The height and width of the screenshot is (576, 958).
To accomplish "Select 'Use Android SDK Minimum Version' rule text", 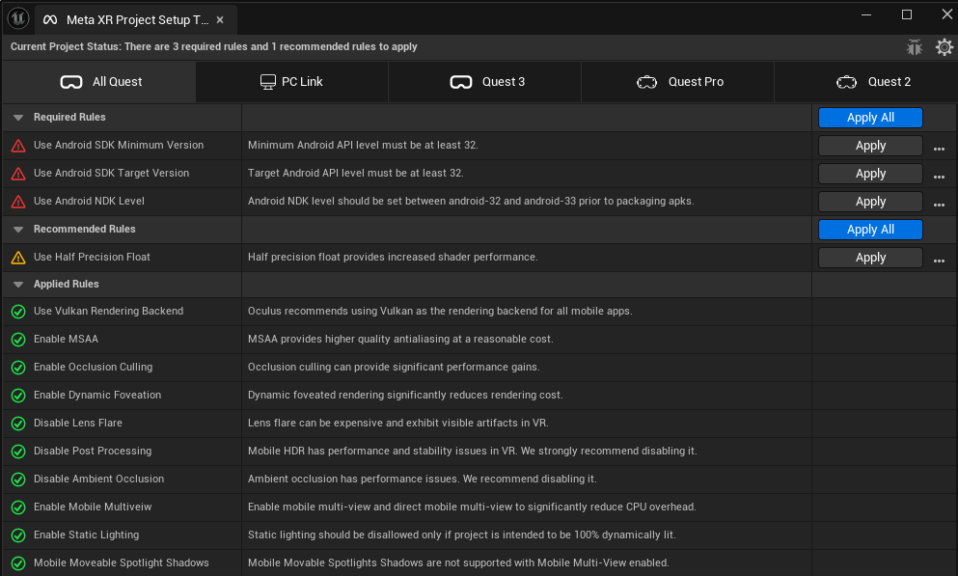I will pos(119,145).
